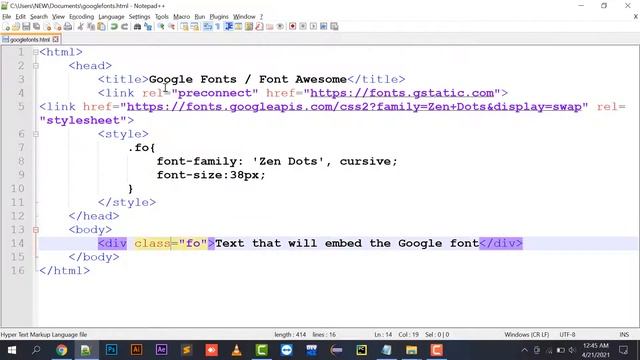Click the Save All toolbar icon
Viewport: 640px width, 360px height.
pyautogui.click(x=36, y=27)
